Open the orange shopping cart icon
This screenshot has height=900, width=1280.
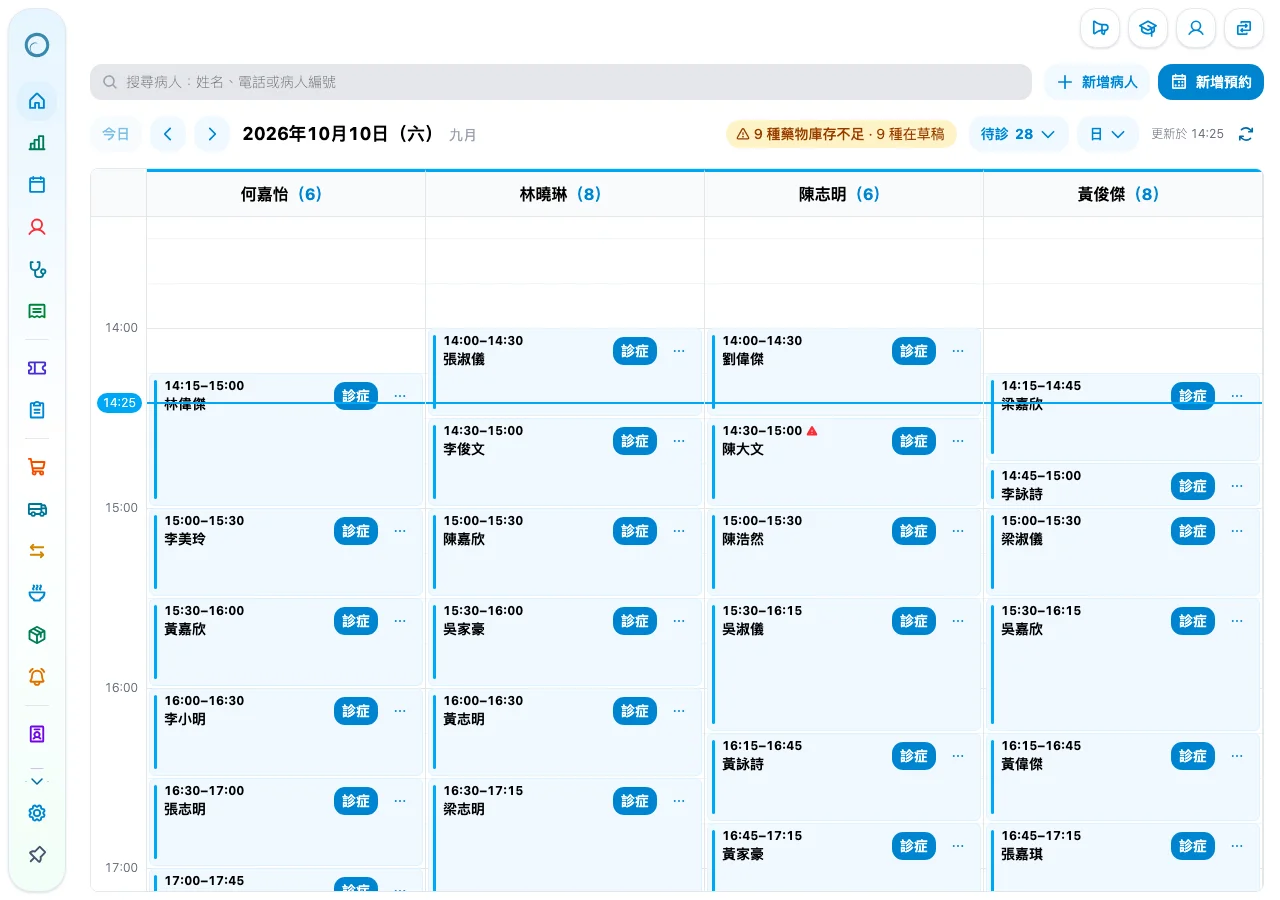(37, 467)
